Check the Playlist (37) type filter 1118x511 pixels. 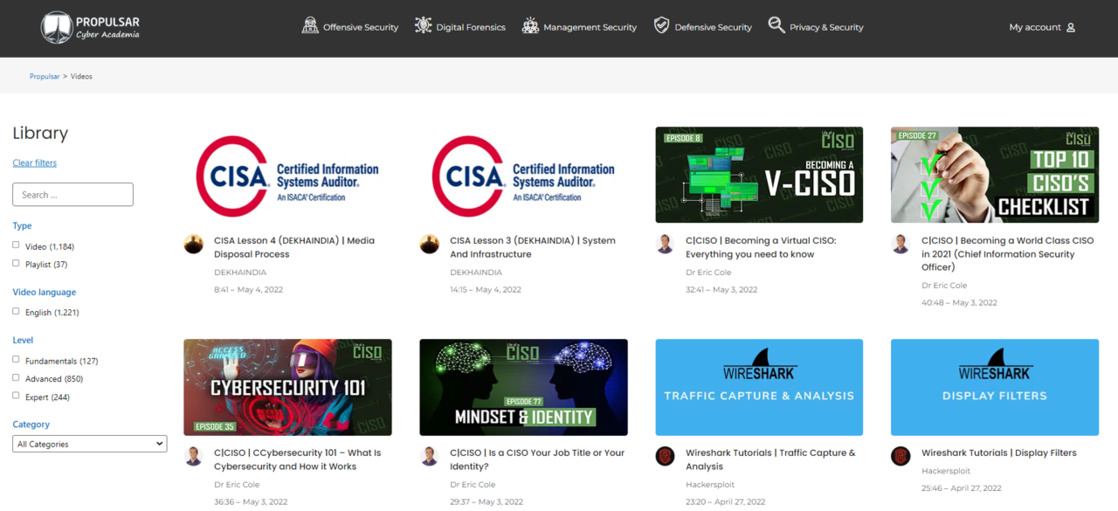tap(16, 263)
